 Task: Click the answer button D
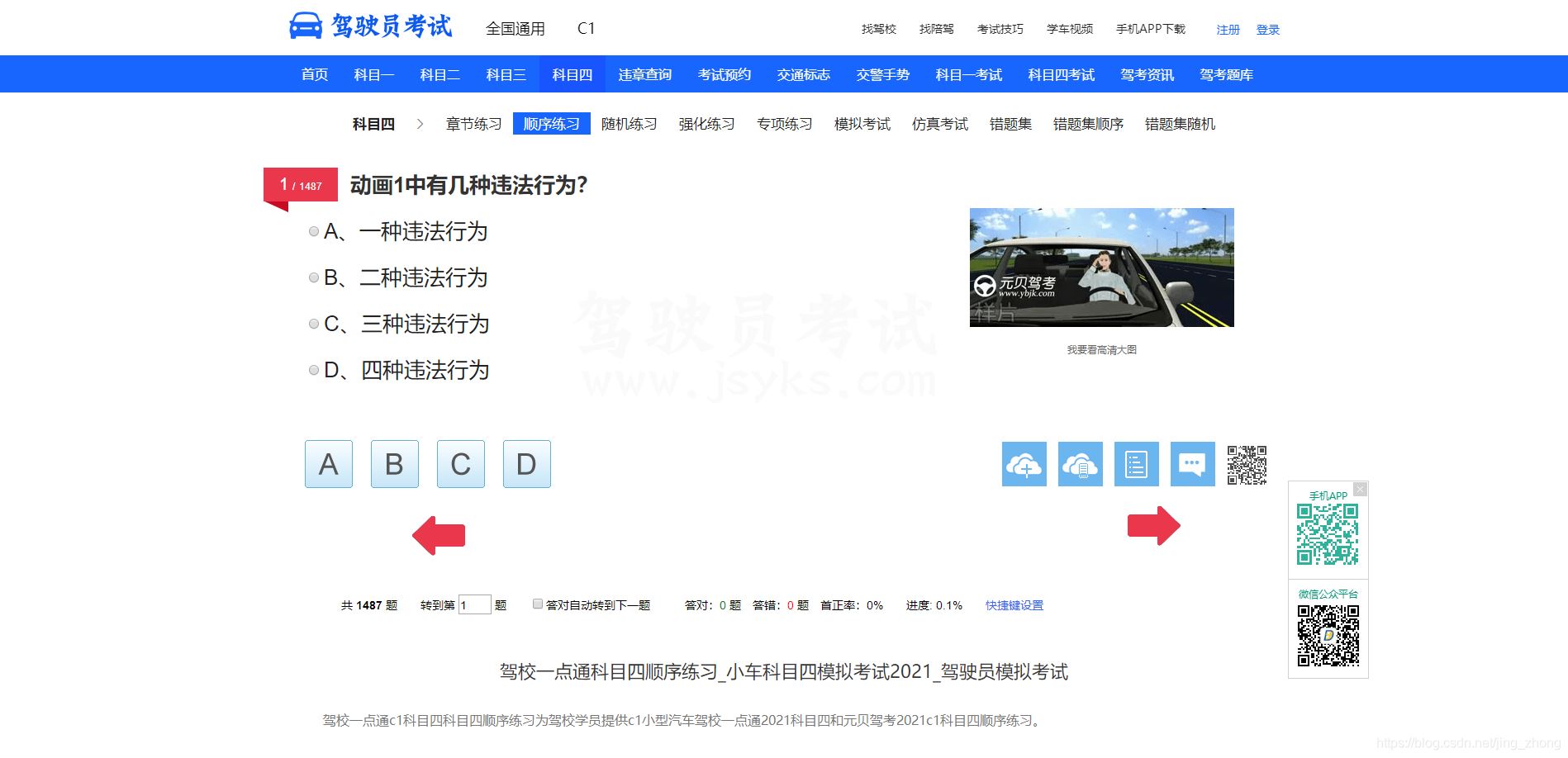coord(526,463)
